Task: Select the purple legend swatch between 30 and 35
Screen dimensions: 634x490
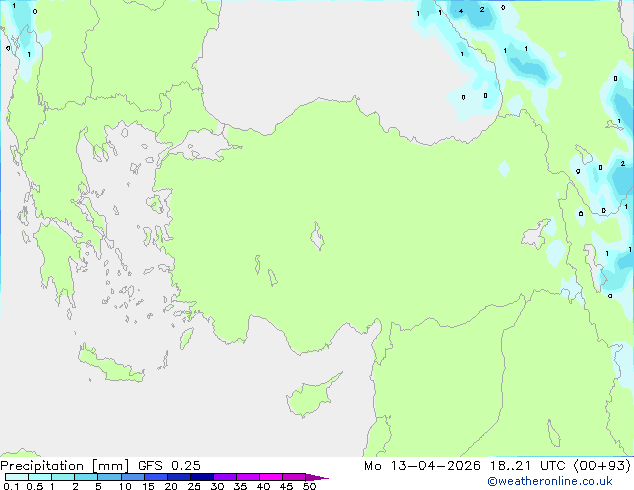Action: [225, 477]
